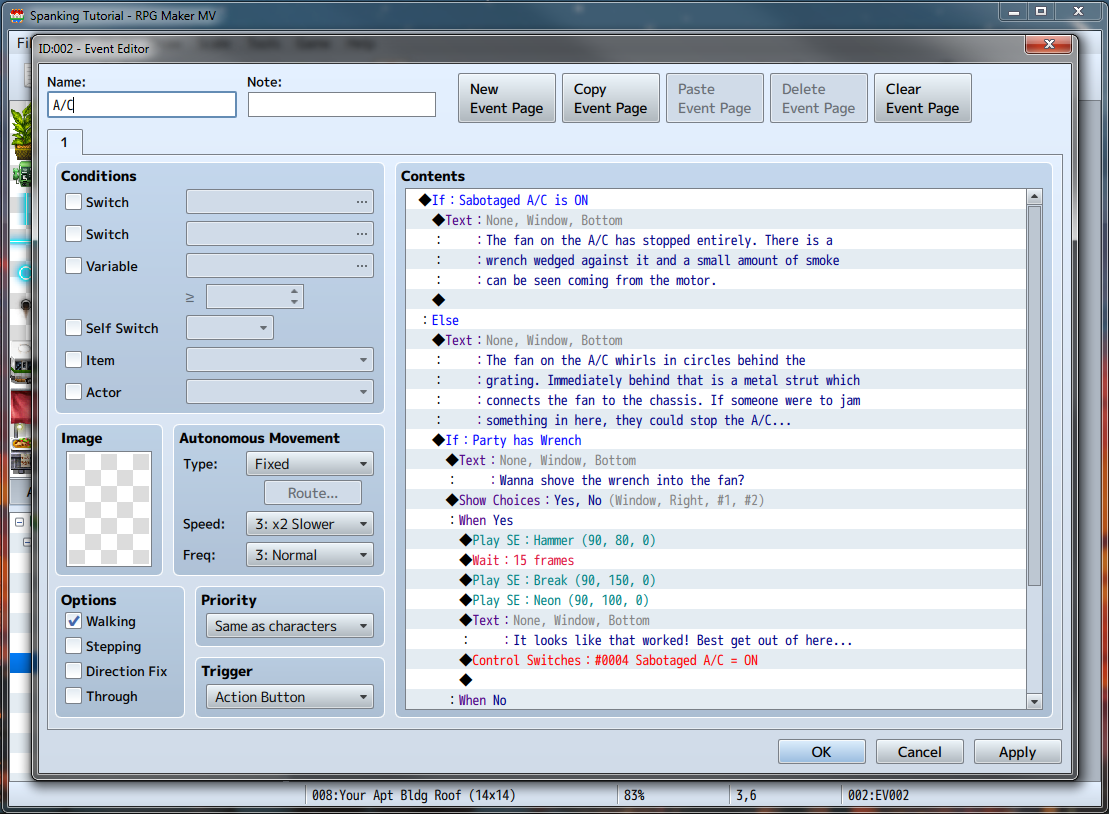Viewport: 1109px width, 814px height.
Task: Enable the Item condition checkbox
Action: click(x=73, y=360)
